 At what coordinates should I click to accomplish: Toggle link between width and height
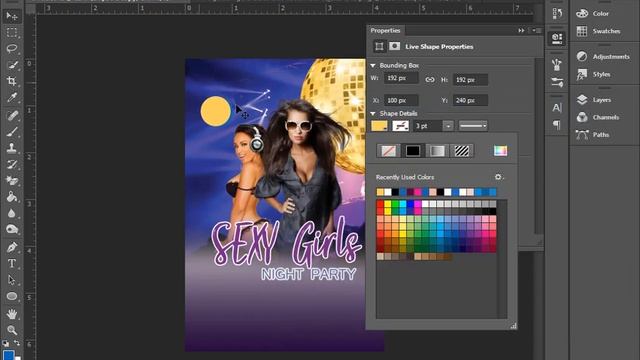430,80
